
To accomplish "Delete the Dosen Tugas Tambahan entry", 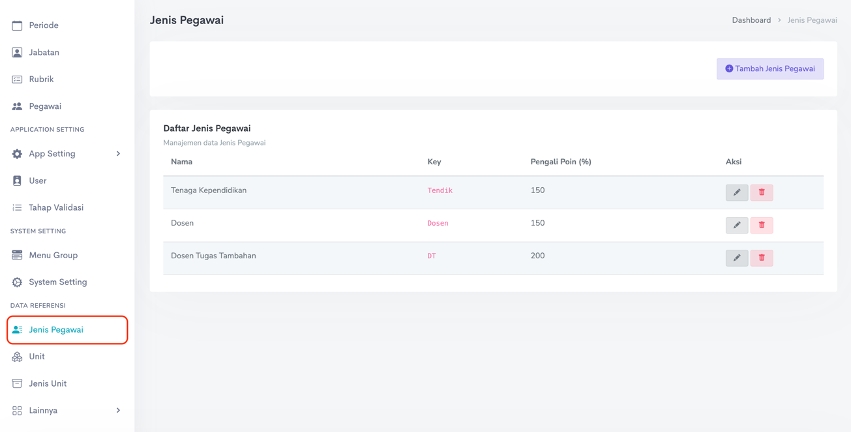I will pos(761,258).
